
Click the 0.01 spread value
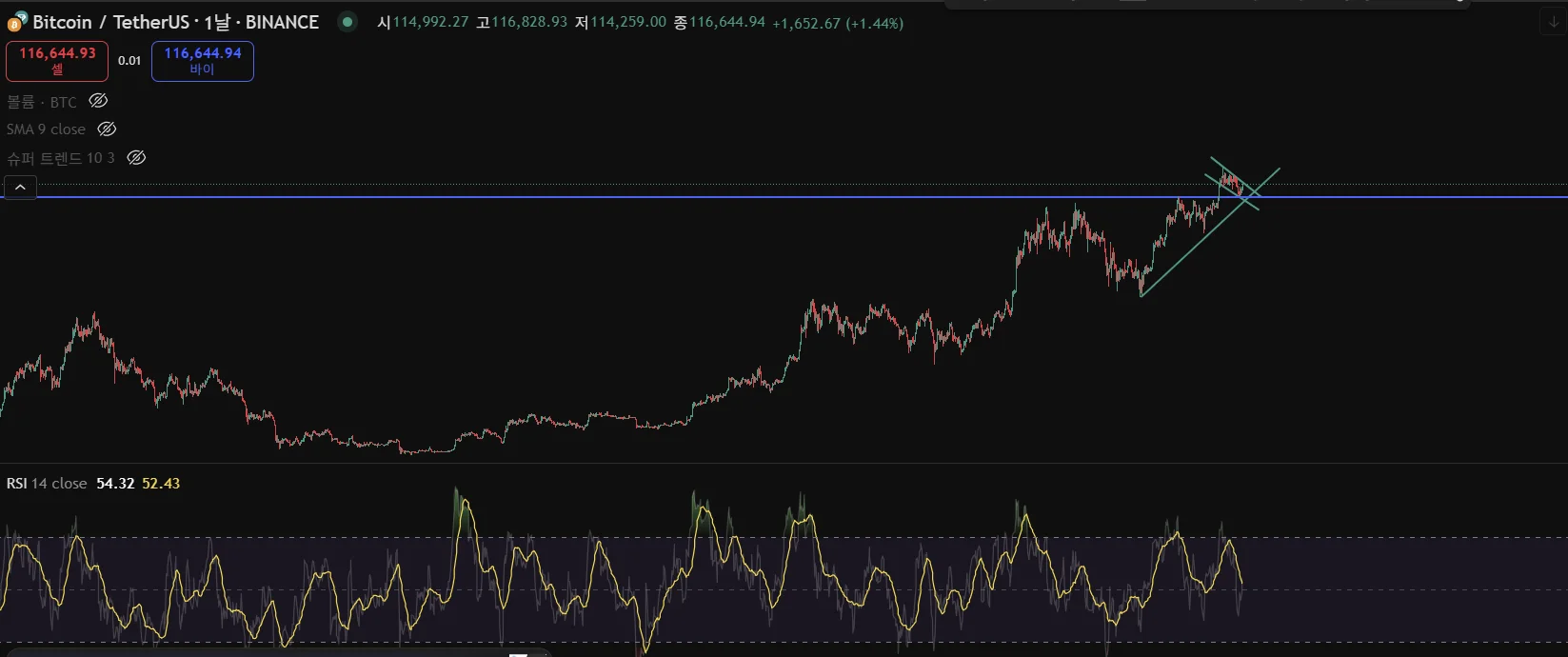coord(129,61)
